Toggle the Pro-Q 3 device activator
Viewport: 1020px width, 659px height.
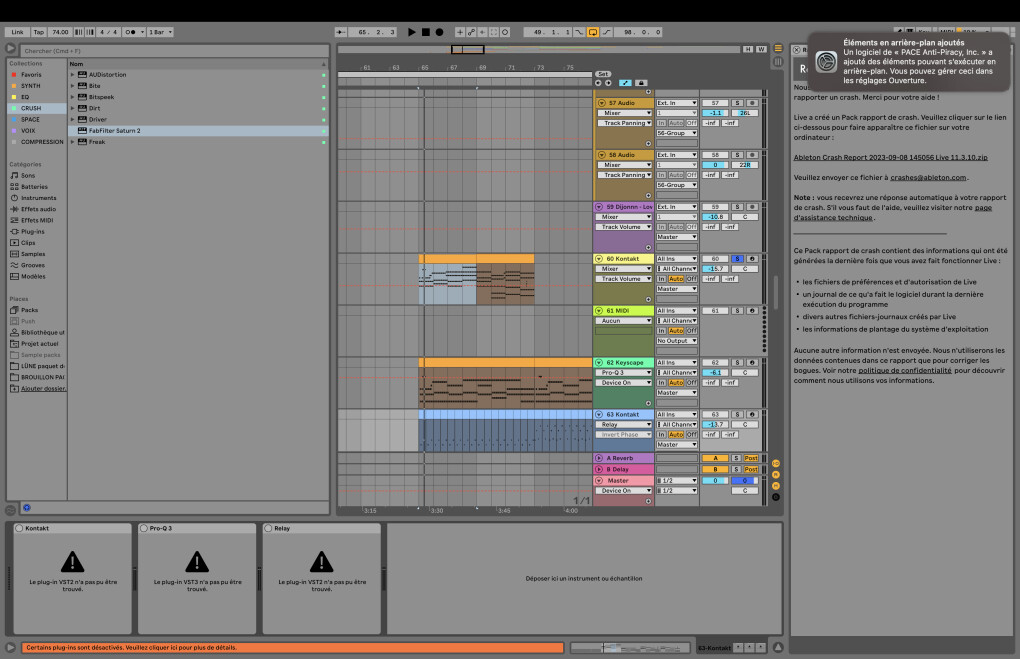(144, 528)
